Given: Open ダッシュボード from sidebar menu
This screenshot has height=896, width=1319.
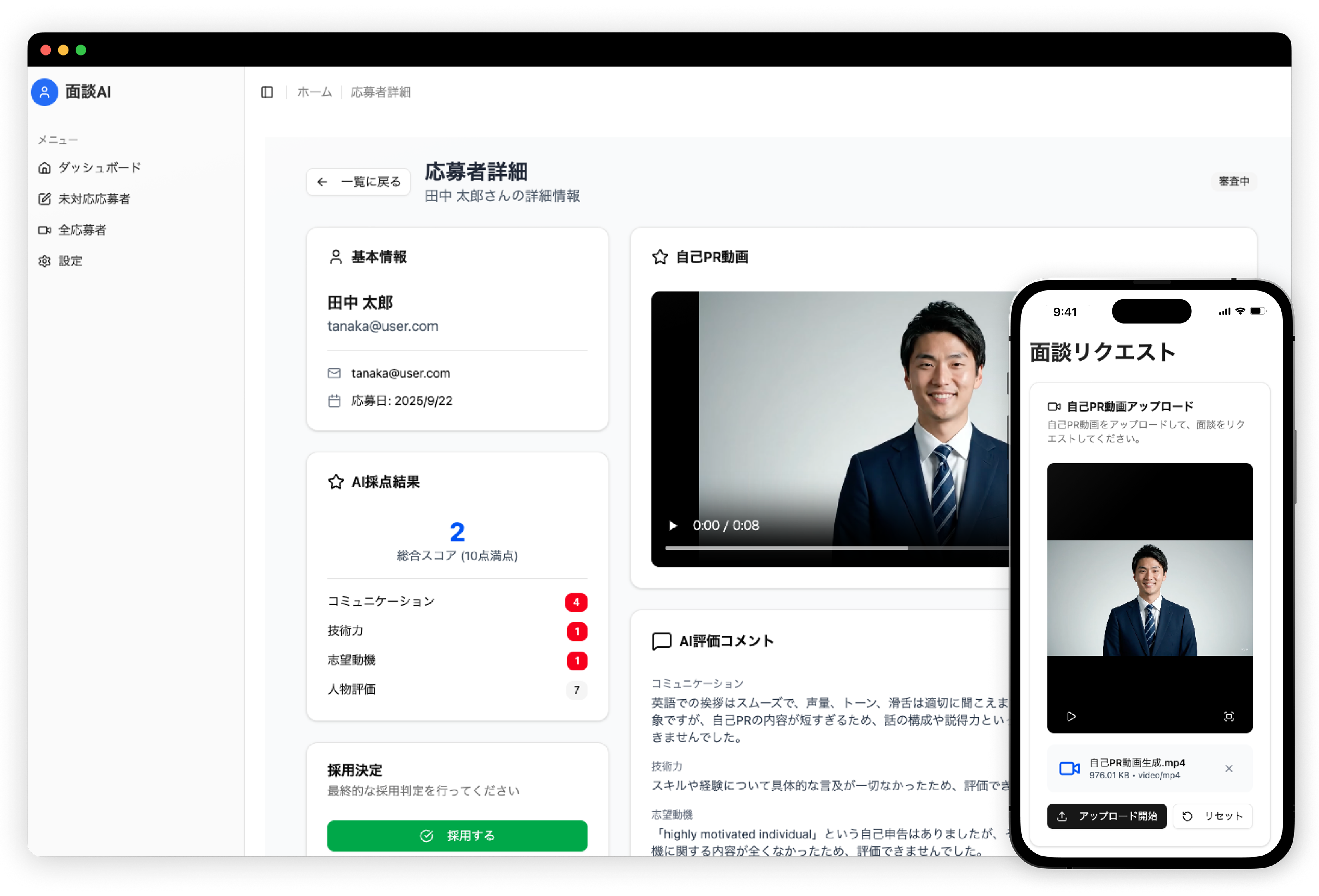Looking at the screenshot, I should [99, 168].
